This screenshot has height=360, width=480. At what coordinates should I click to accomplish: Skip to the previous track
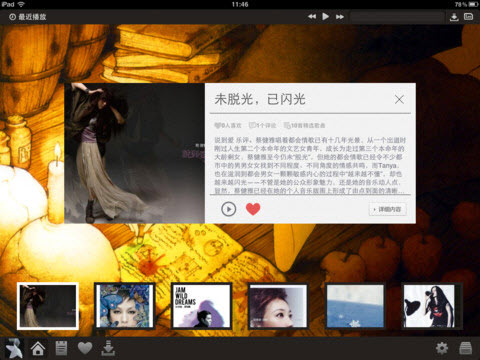312,17
